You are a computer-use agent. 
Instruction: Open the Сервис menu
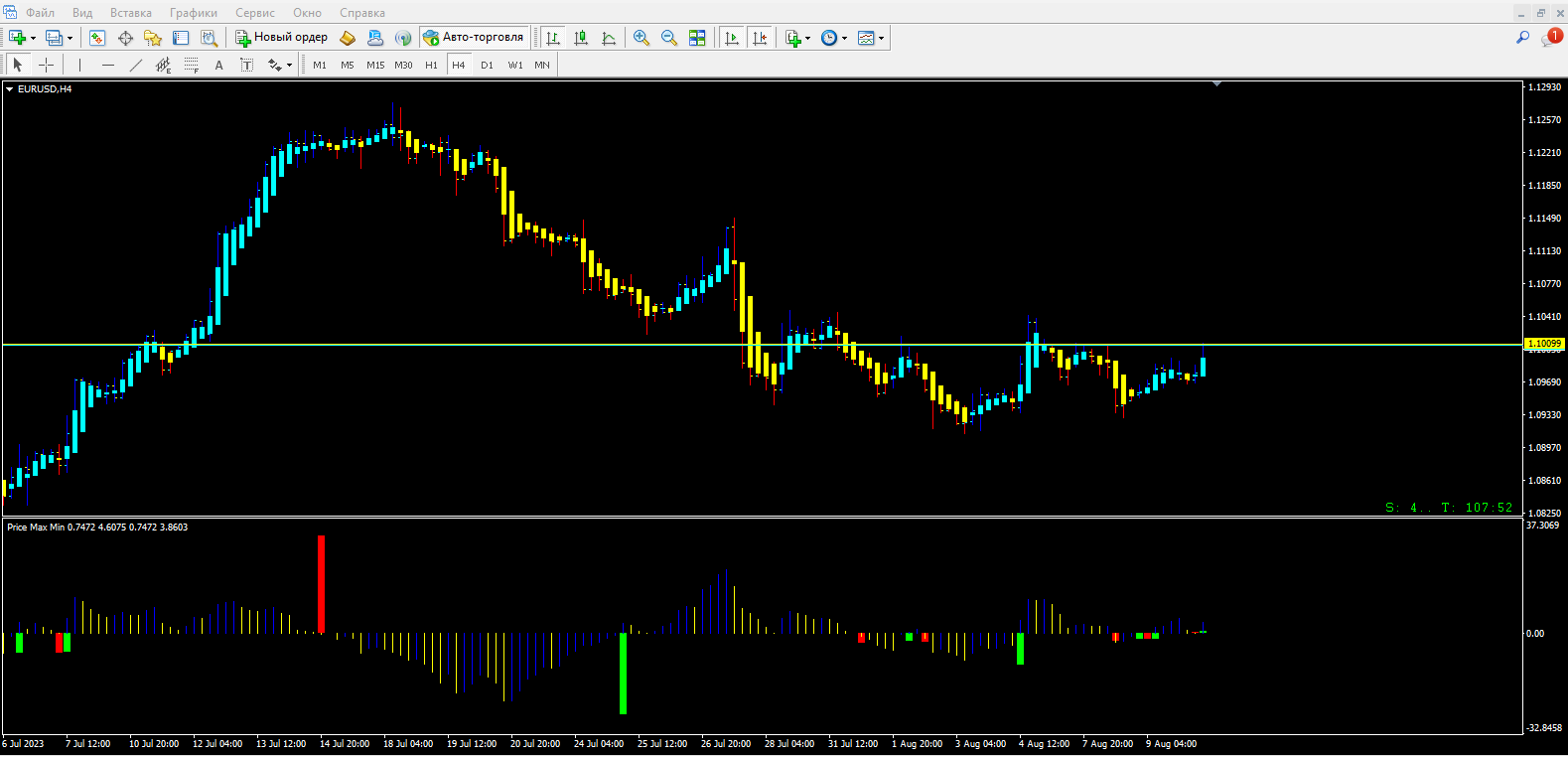[x=254, y=13]
